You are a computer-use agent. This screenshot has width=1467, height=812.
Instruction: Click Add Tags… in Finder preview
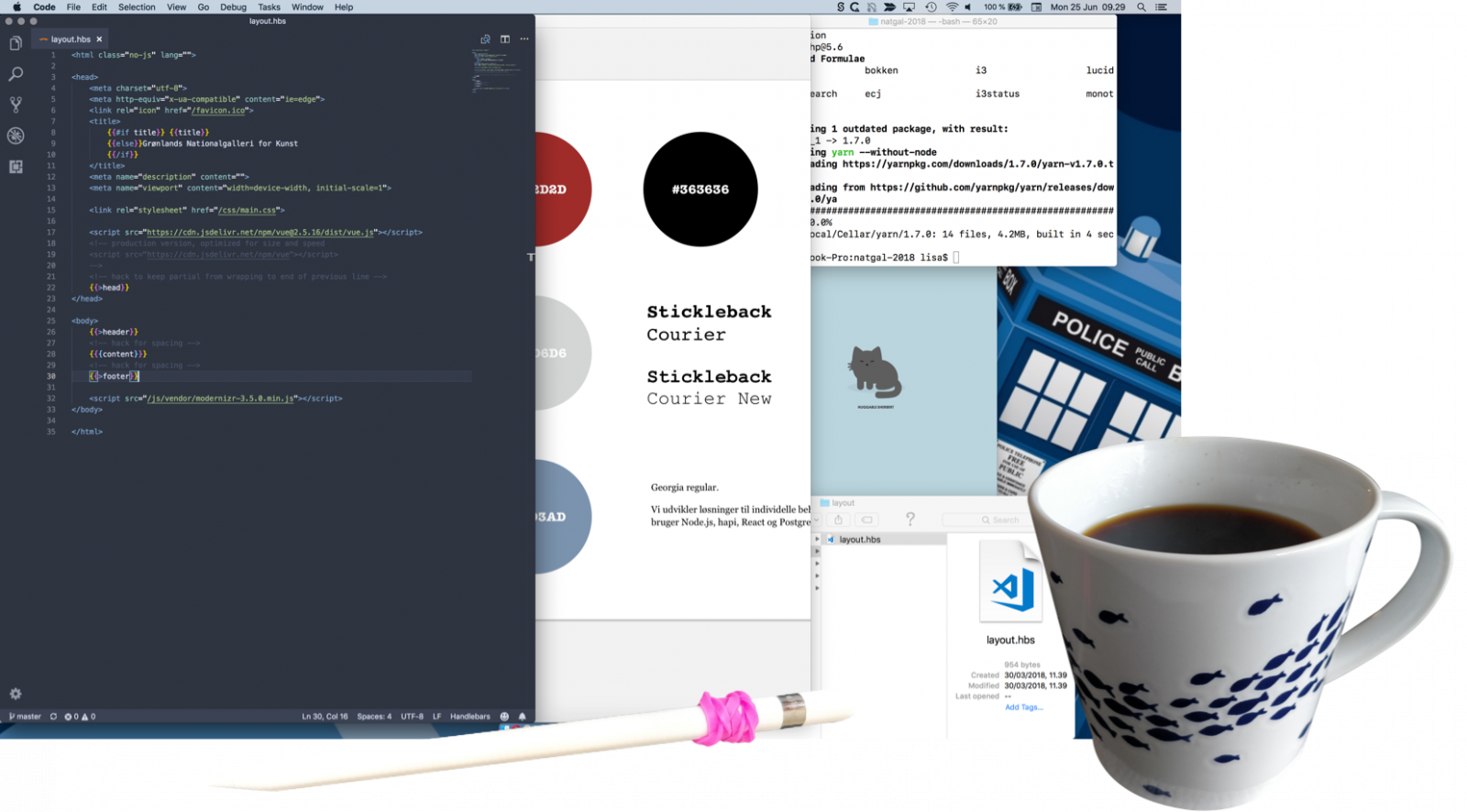(x=1023, y=708)
